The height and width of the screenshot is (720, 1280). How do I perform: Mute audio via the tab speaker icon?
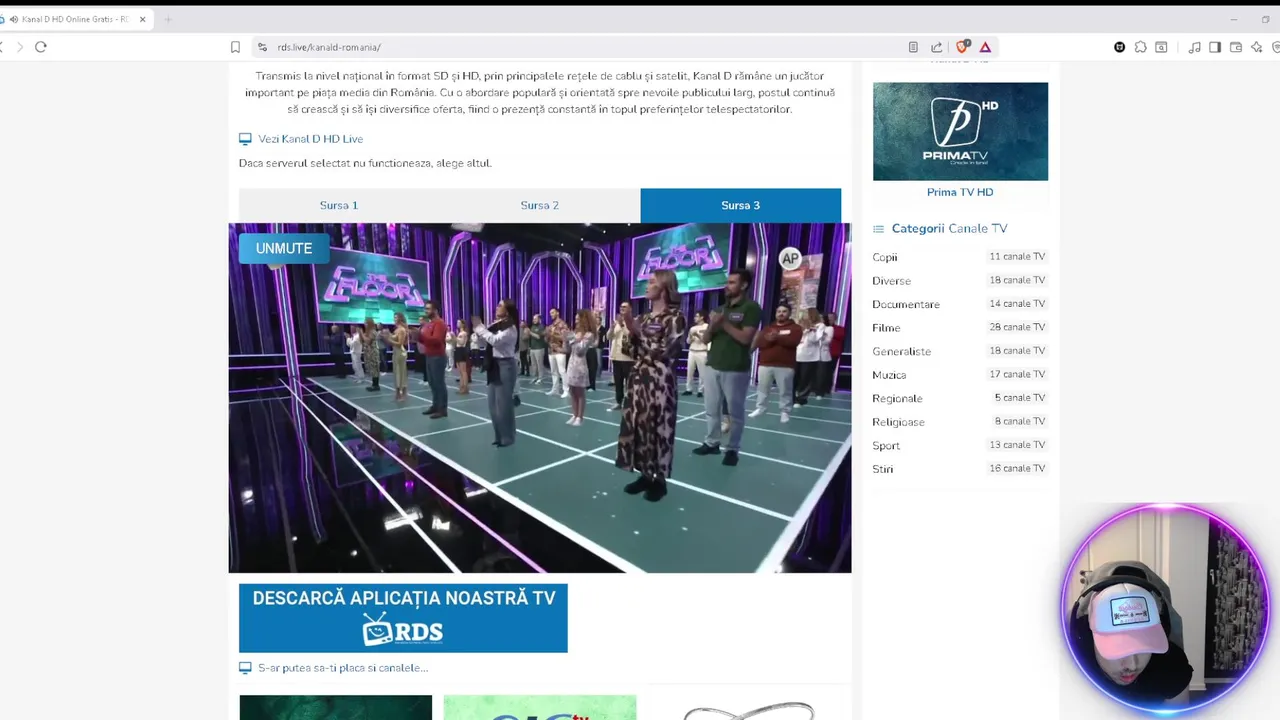(14, 19)
